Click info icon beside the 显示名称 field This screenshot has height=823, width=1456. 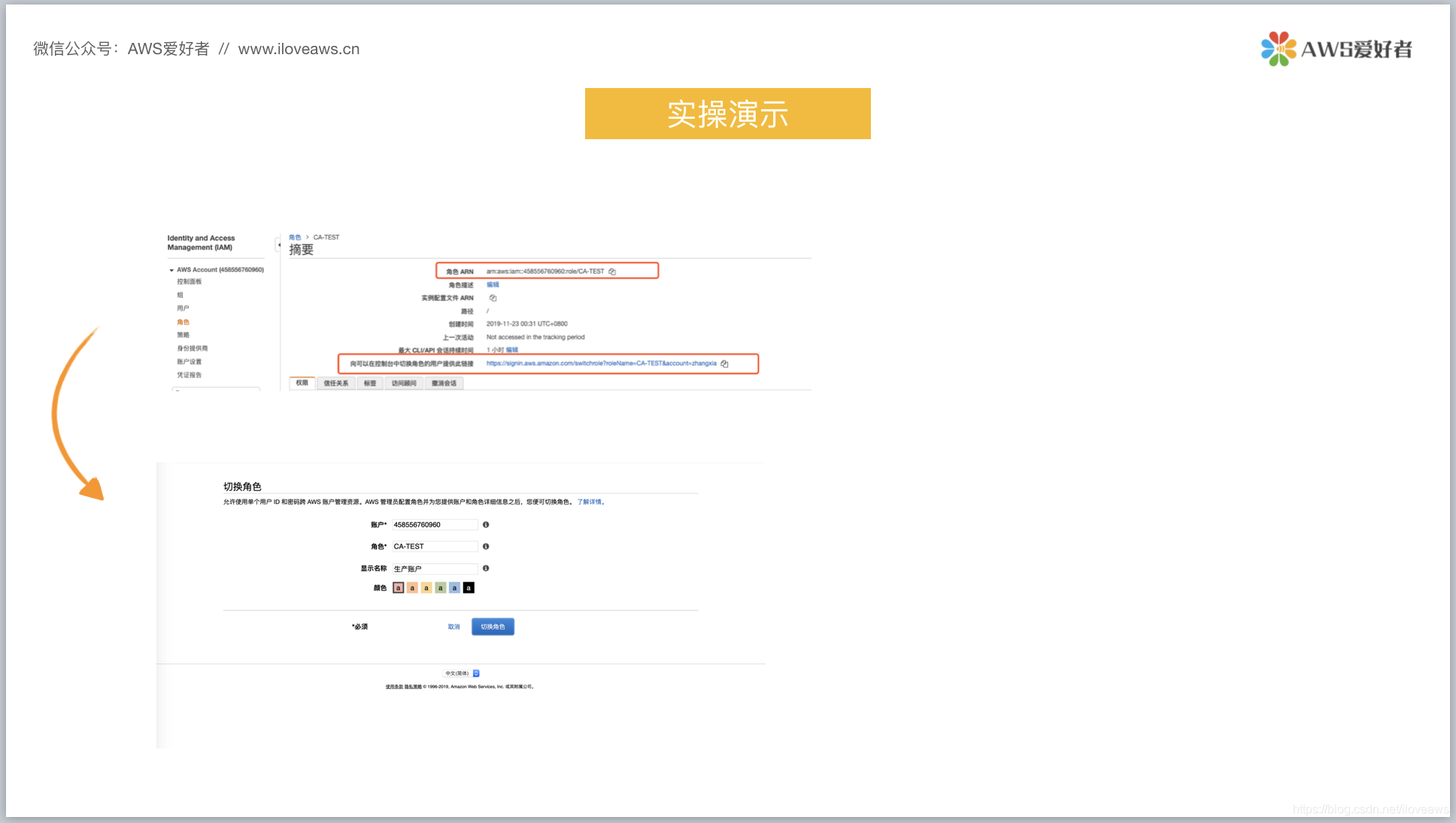click(486, 568)
